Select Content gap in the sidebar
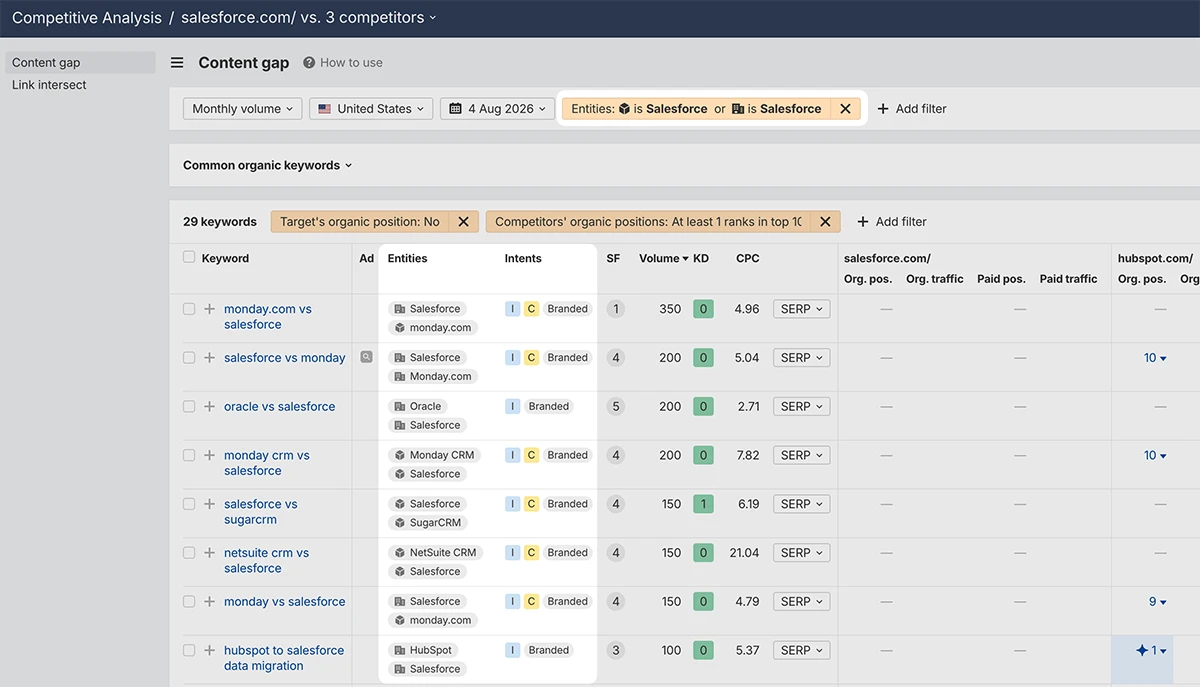 pyautogui.click(x=79, y=62)
